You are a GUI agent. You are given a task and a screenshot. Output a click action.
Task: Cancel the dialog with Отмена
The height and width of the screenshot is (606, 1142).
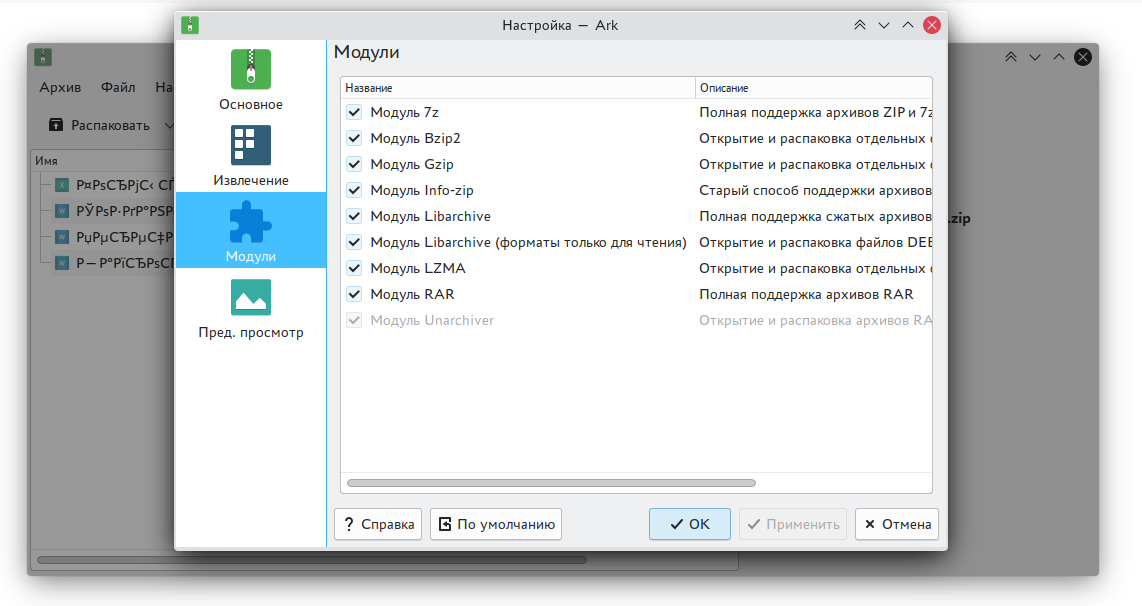[x=897, y=524]
